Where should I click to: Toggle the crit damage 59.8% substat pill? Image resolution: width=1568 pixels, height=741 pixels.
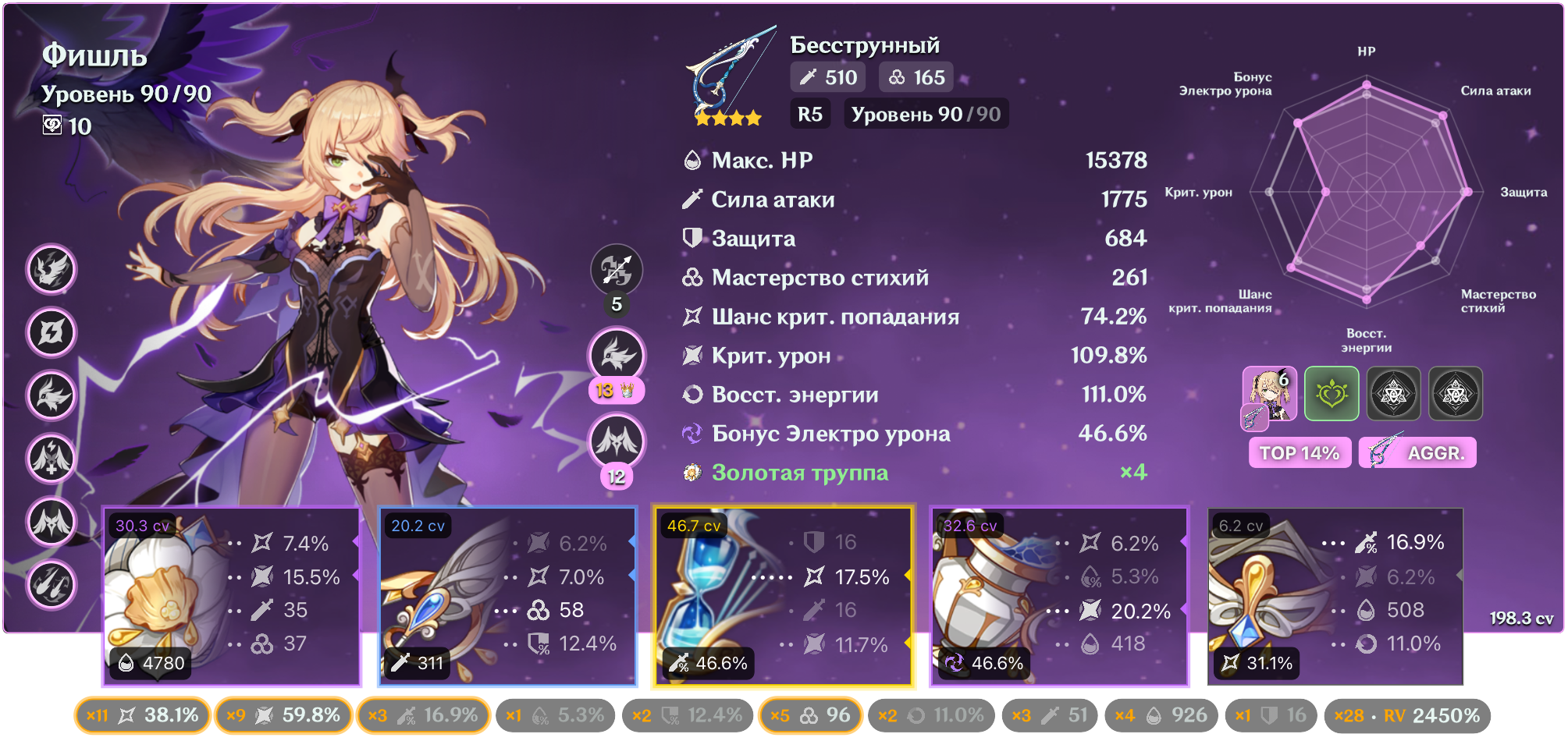click(x=283, y=715)
